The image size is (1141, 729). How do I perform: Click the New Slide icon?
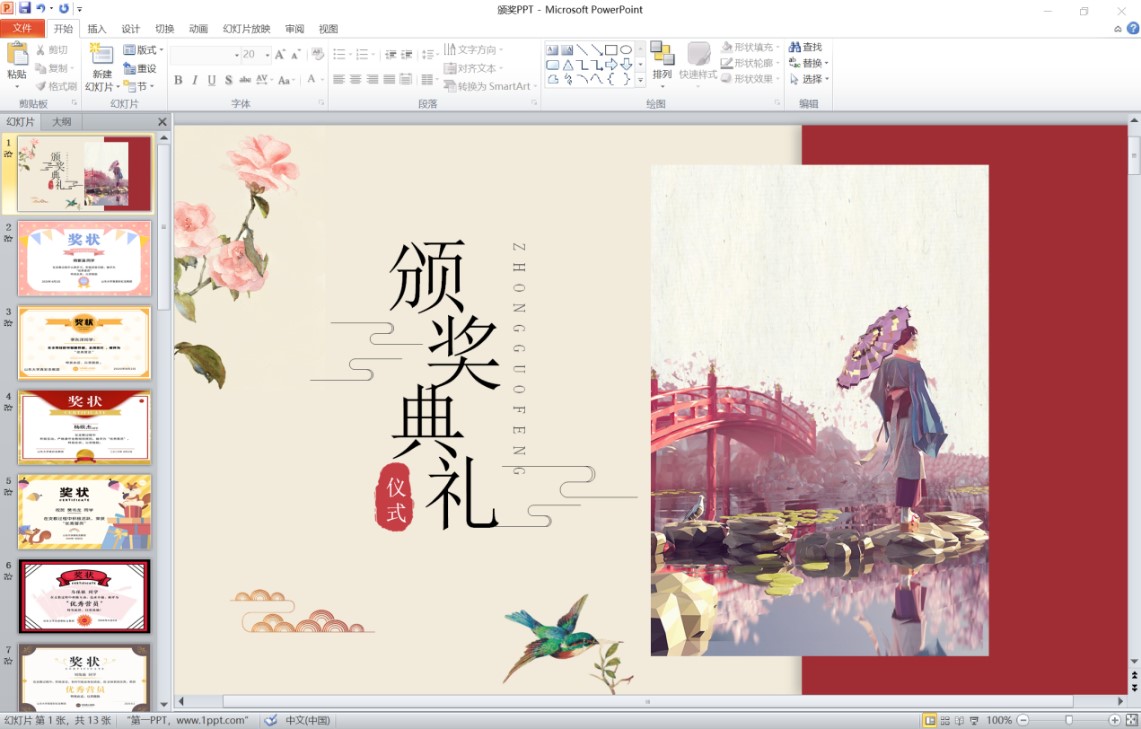(x=101, y=55)
